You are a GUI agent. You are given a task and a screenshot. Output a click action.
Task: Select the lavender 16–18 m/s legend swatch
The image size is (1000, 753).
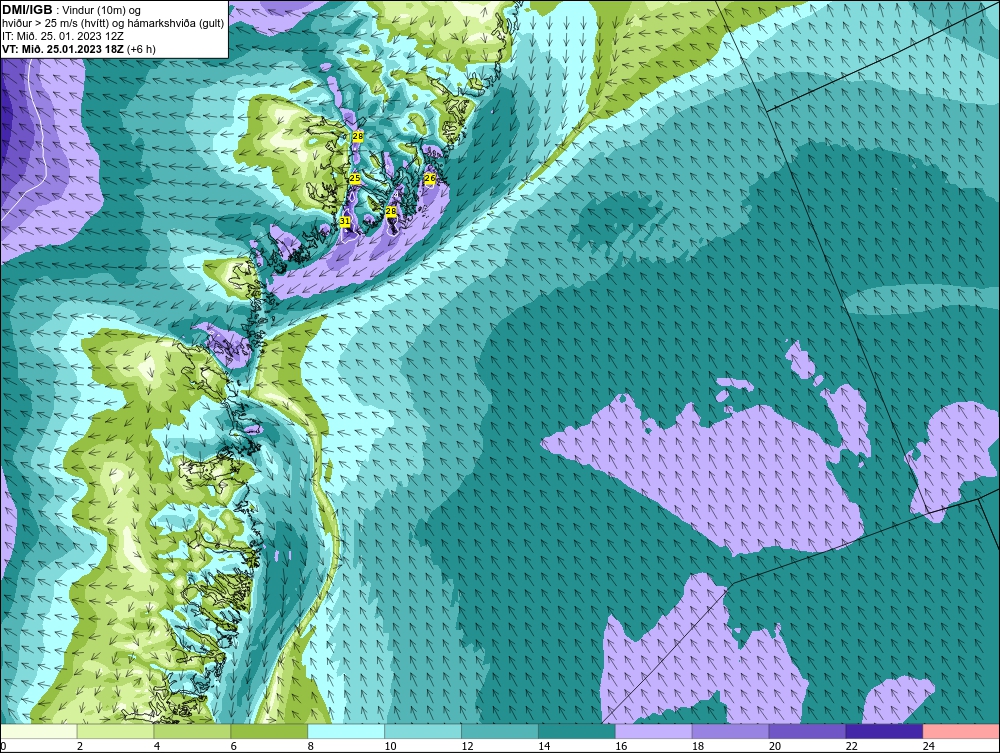(x=654, y=731)
